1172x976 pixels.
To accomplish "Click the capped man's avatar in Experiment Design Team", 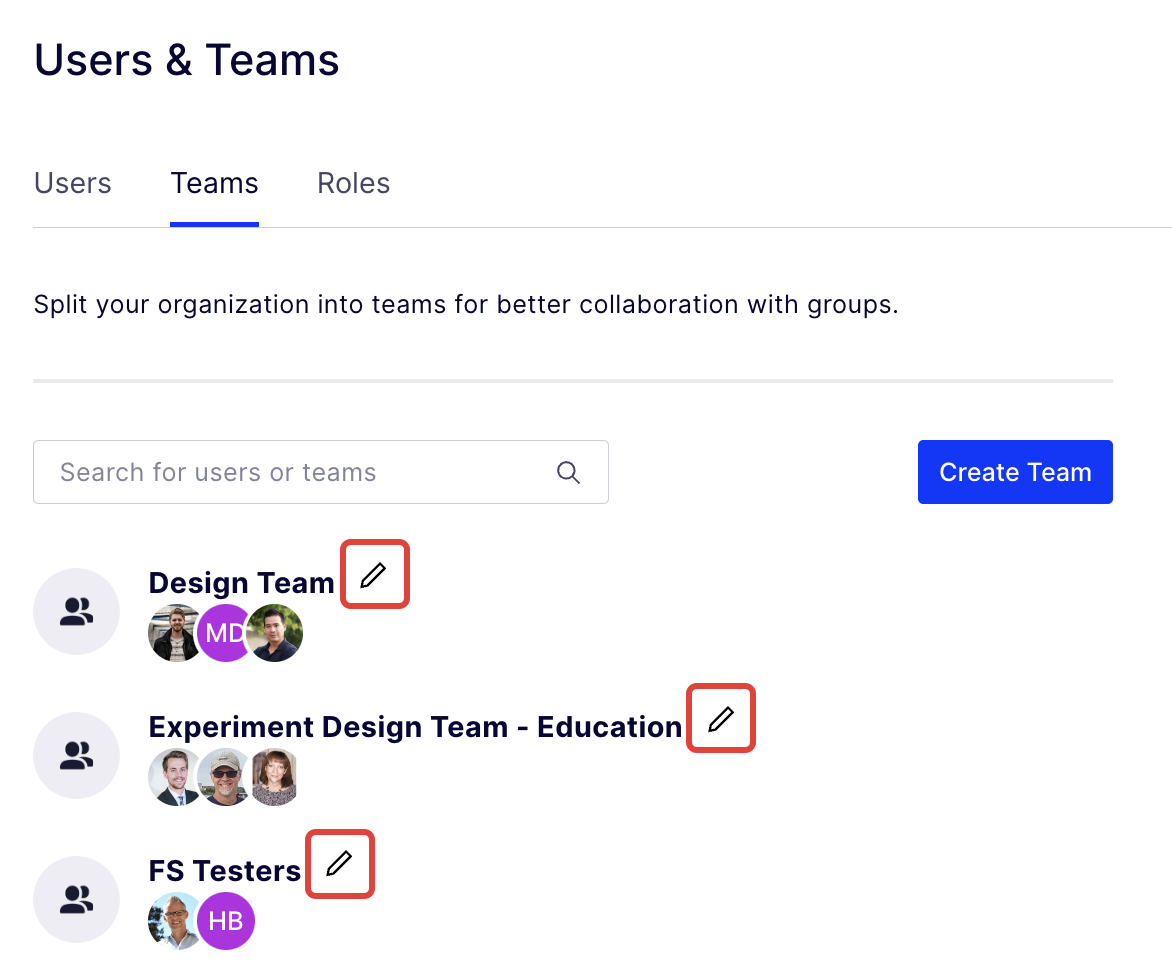I will click(x=224, y=777).
